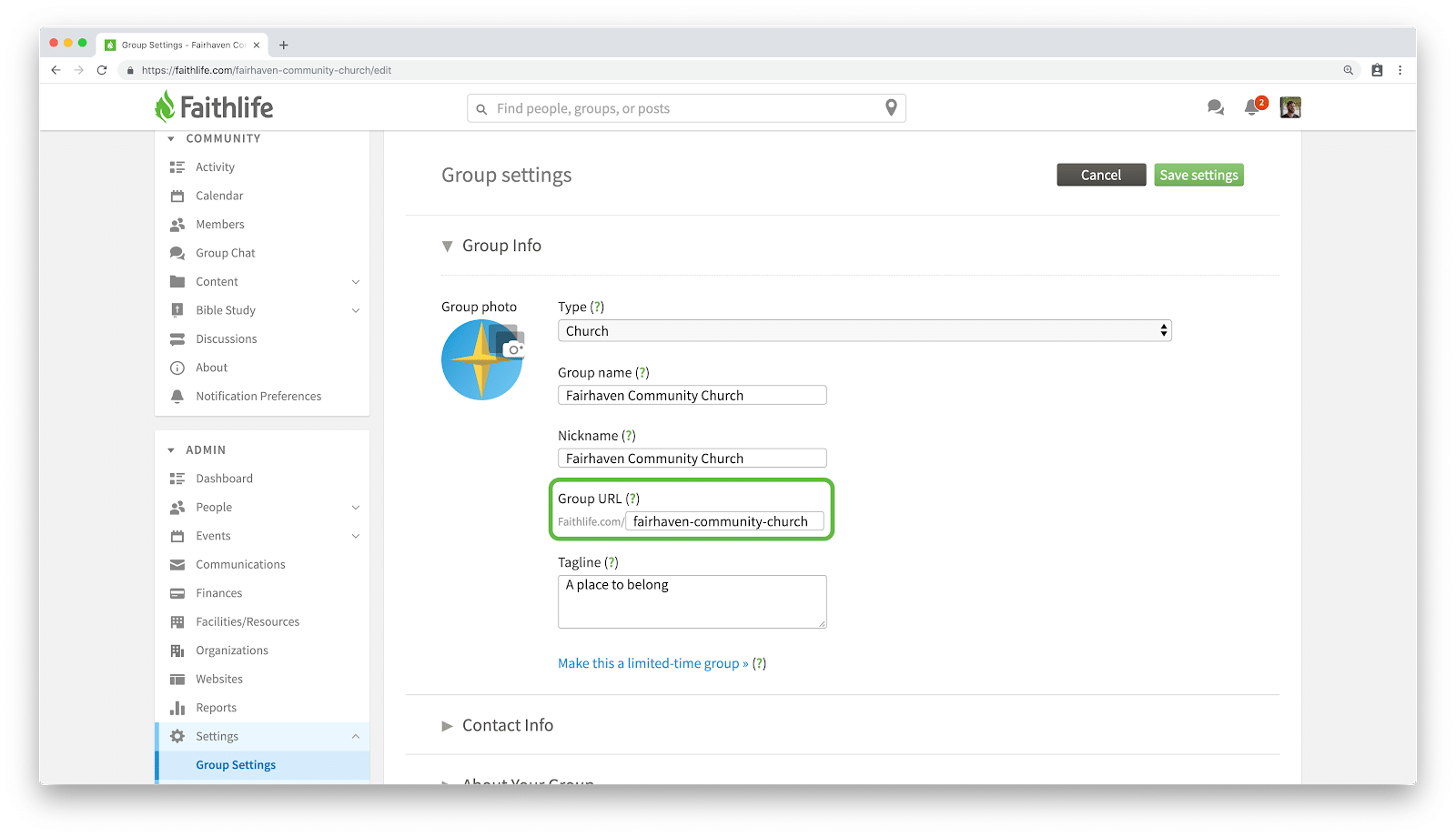Open browser three-dot menu
Viewport: 1456px width, 837px height.
tap(1400, 70)
